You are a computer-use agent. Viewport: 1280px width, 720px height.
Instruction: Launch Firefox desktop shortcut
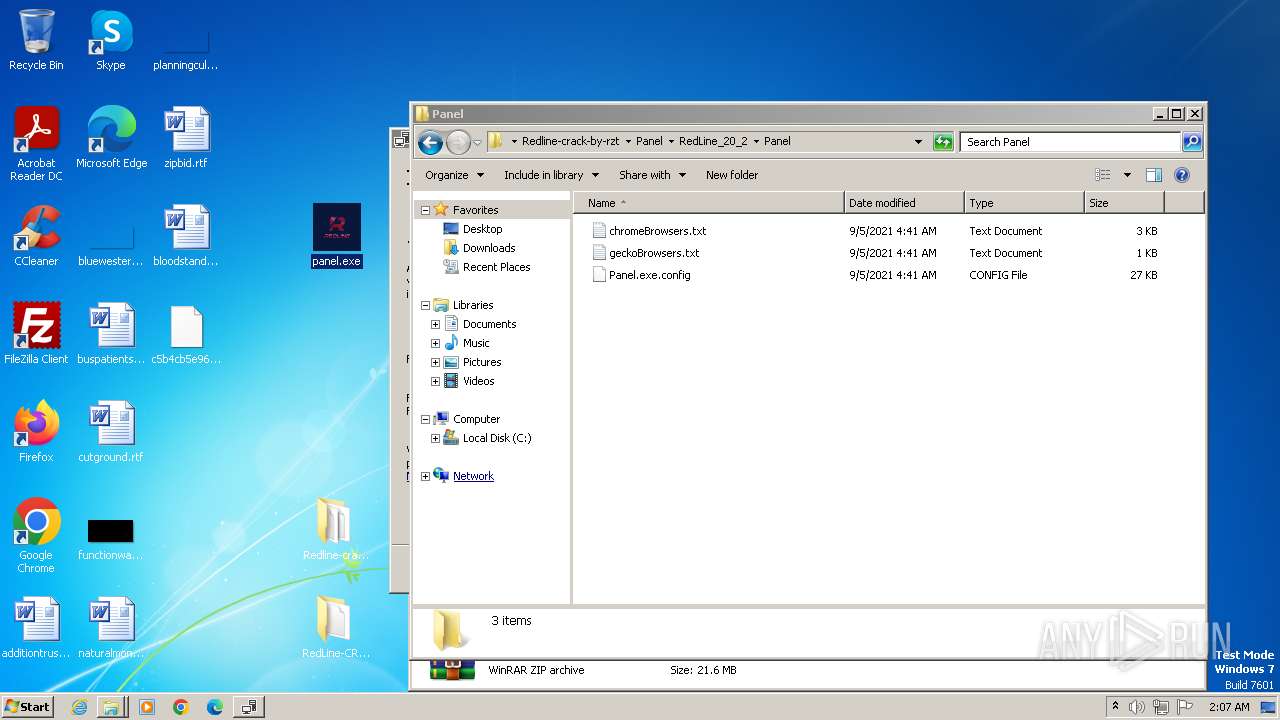tap(36, 431)
